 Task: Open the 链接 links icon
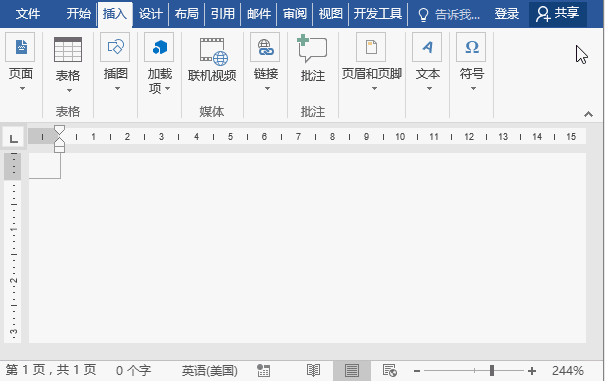[x=265, y=47]
